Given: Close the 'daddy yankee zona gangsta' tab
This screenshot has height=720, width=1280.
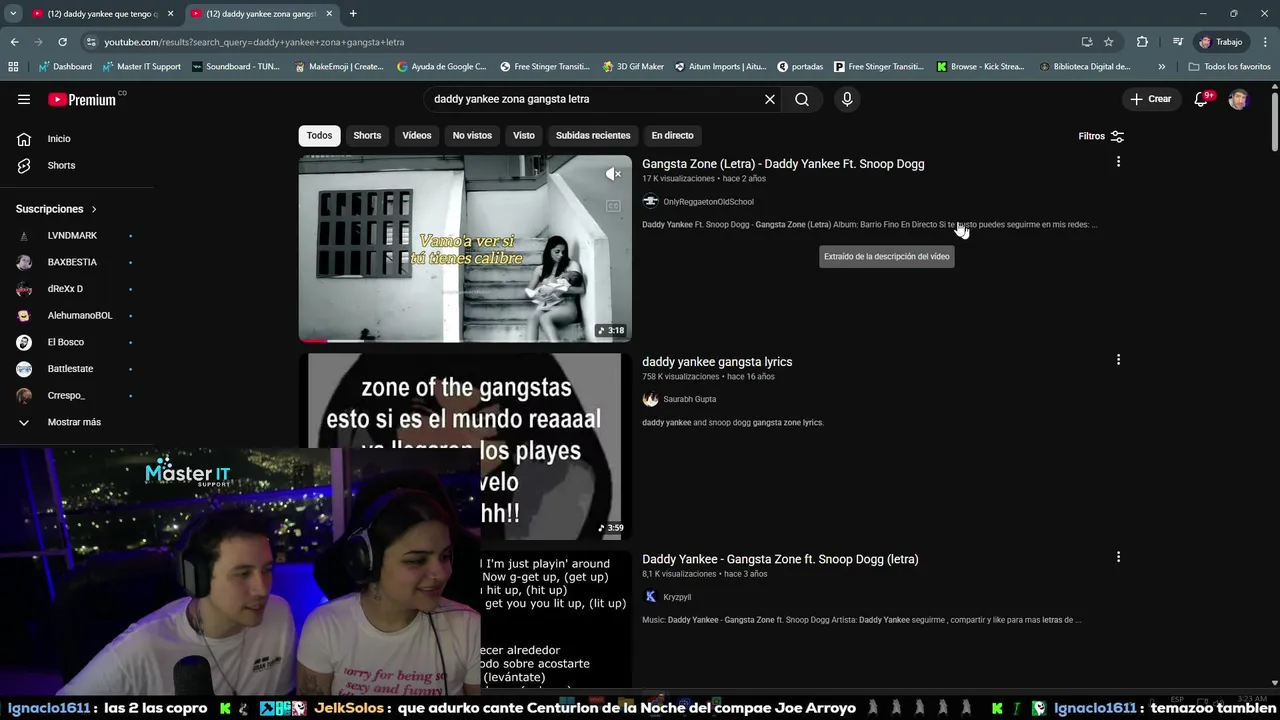Looking at the screenshot, I should 329,14.
